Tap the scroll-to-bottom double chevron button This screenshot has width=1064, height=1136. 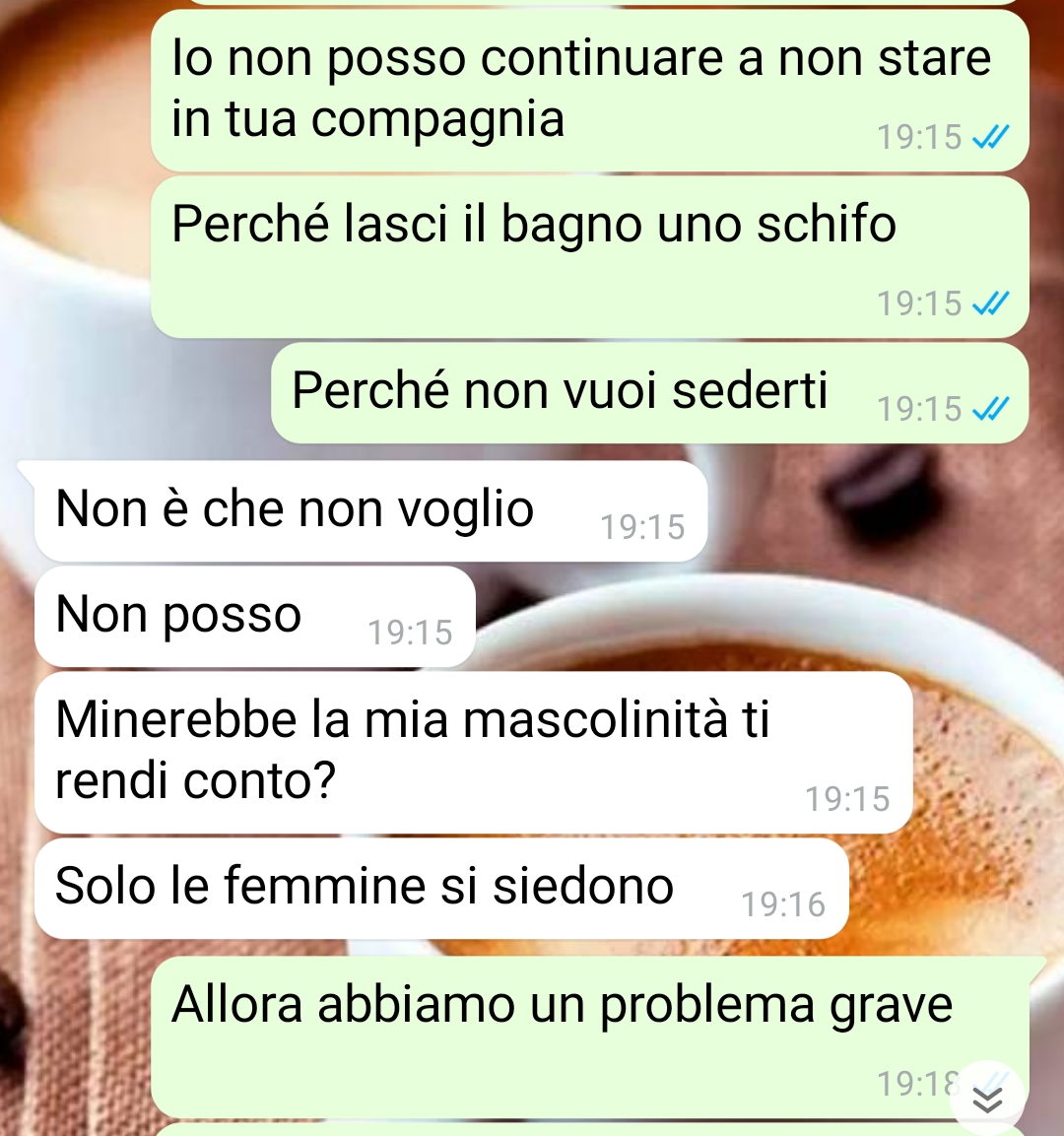pos(987,1101)
